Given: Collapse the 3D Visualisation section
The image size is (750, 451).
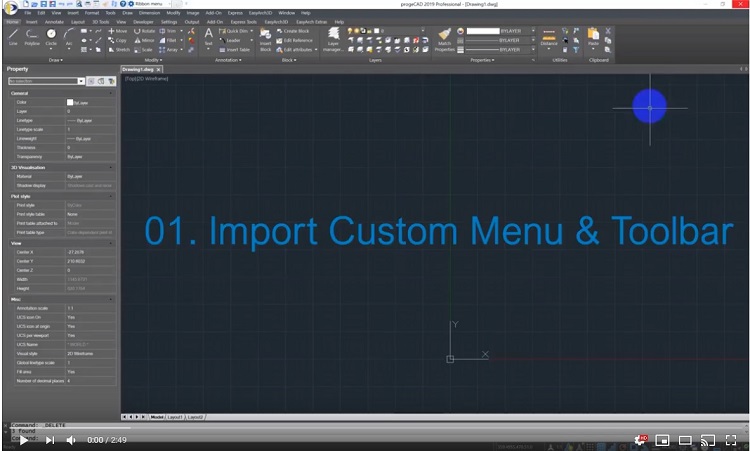Looking at the screenshot, I should point(110,167).
